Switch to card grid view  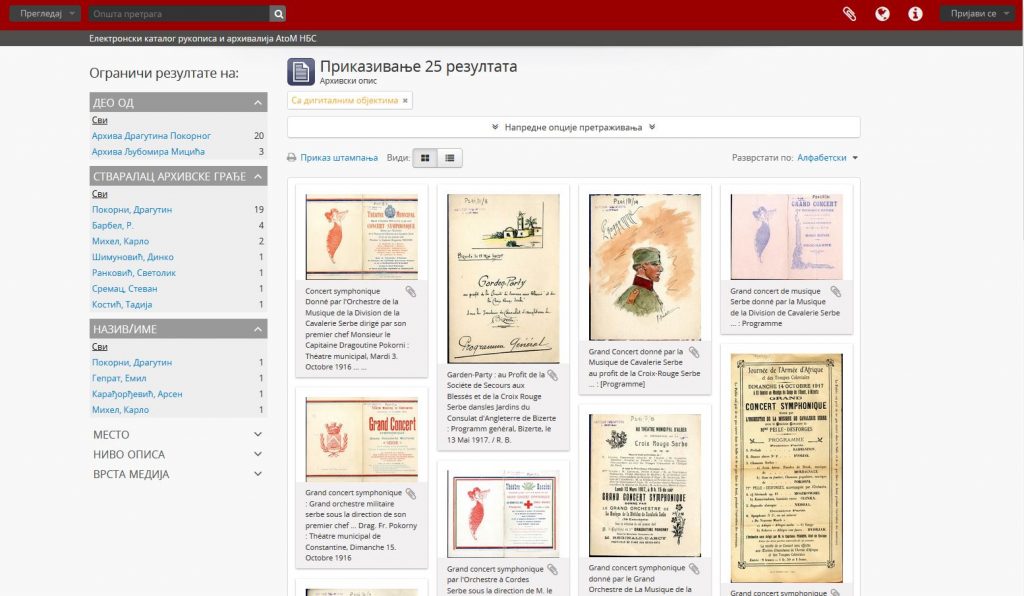425,158
